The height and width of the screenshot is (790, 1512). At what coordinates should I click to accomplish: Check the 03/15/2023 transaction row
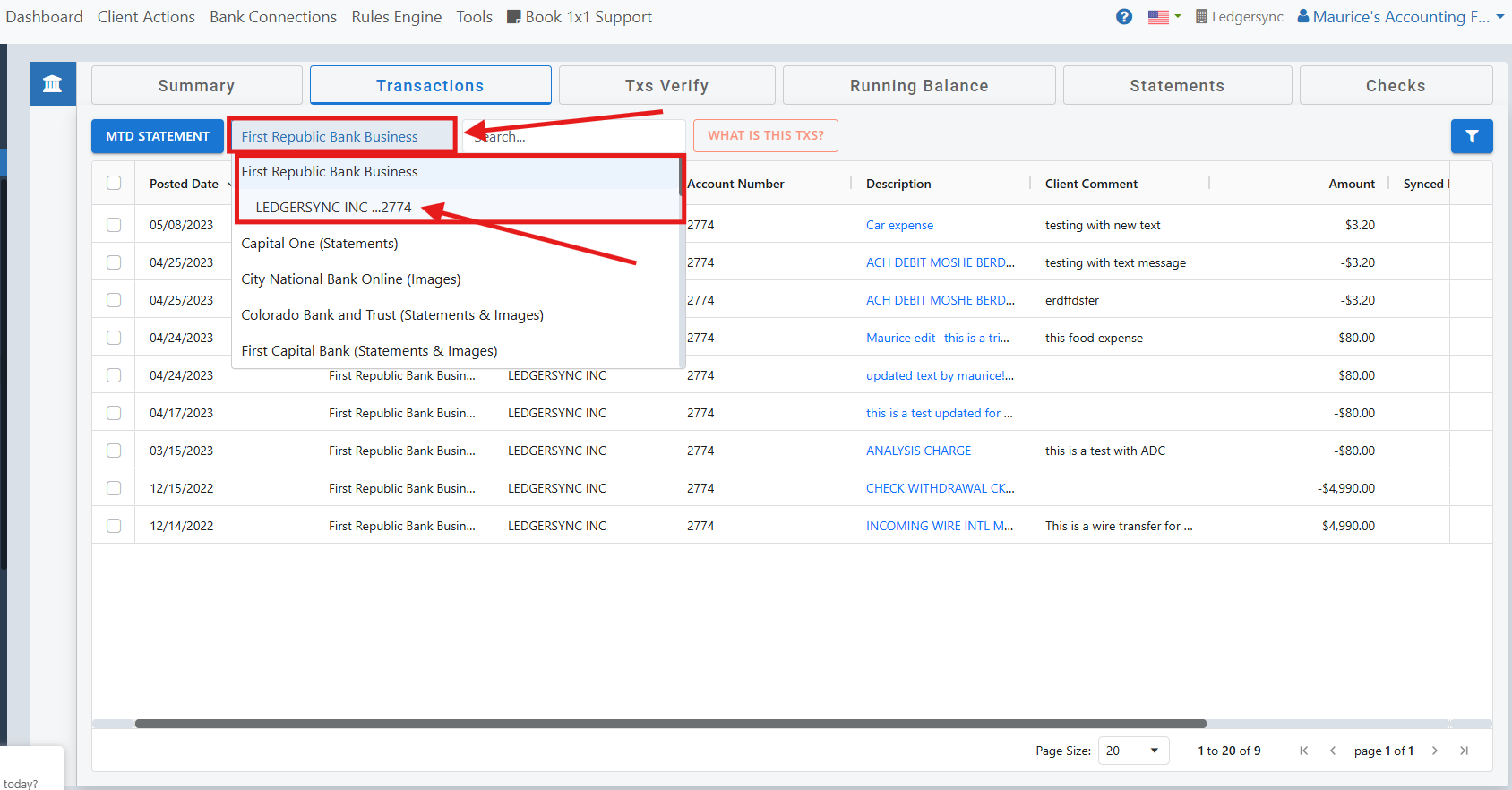pos(114,451)
